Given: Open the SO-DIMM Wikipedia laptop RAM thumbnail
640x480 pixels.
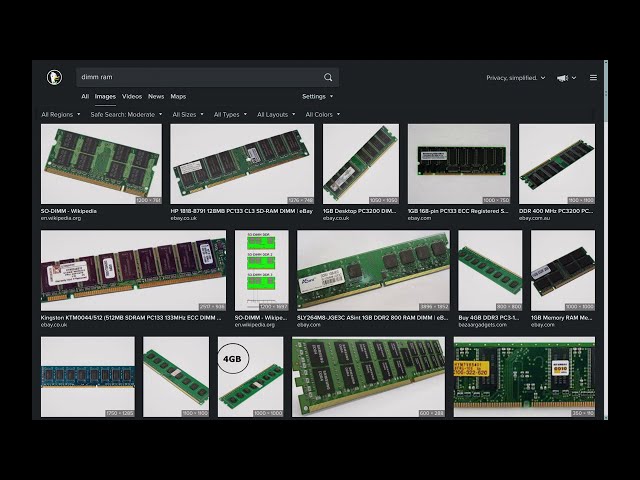Looking at the screenshot, I should click(x=101, y=164).
